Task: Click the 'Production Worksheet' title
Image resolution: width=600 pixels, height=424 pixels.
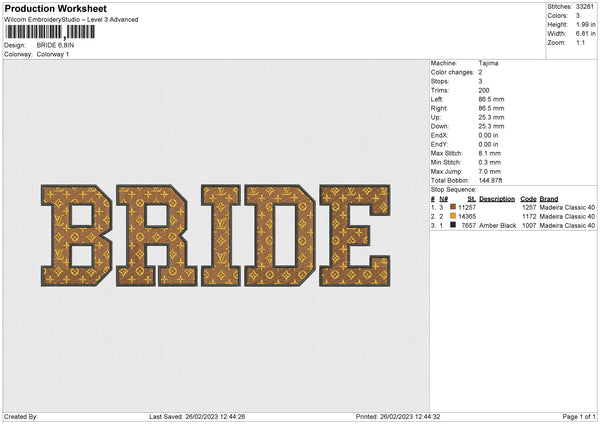Action: [55, 8]
